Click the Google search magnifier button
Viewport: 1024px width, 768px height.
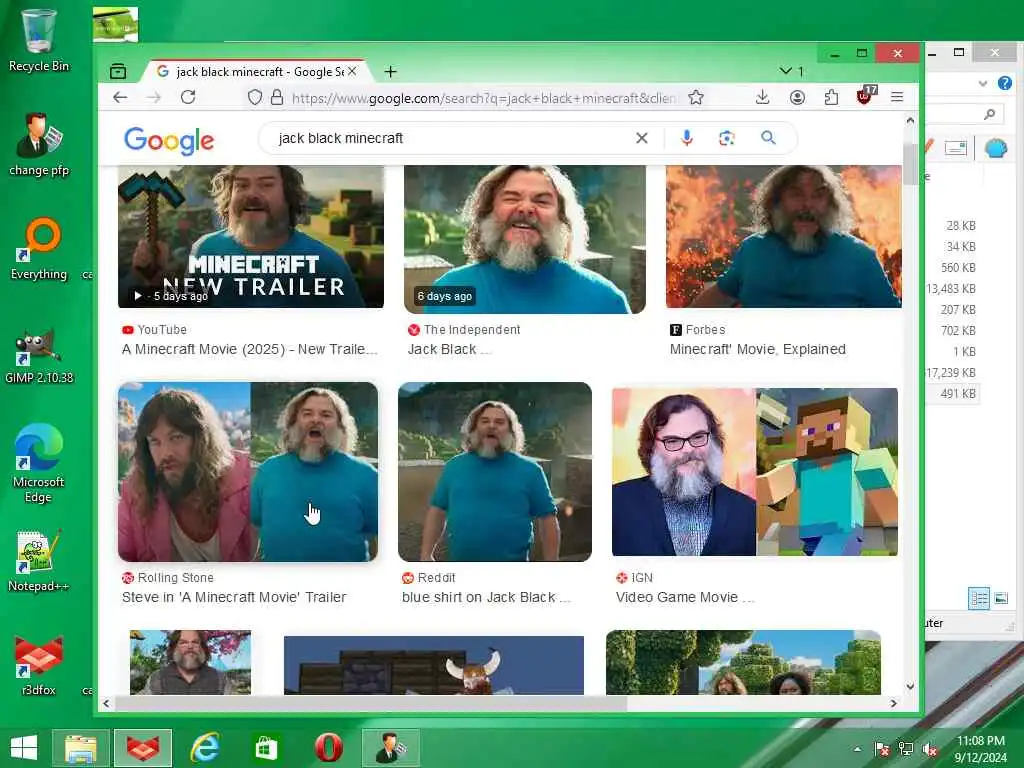(x=769, y=138)
